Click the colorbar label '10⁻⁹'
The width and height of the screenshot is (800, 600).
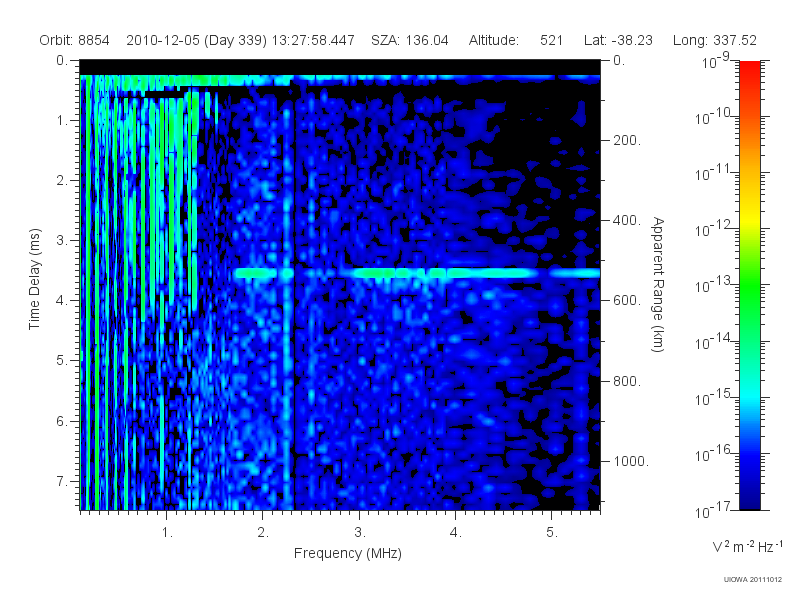(716, 61)
